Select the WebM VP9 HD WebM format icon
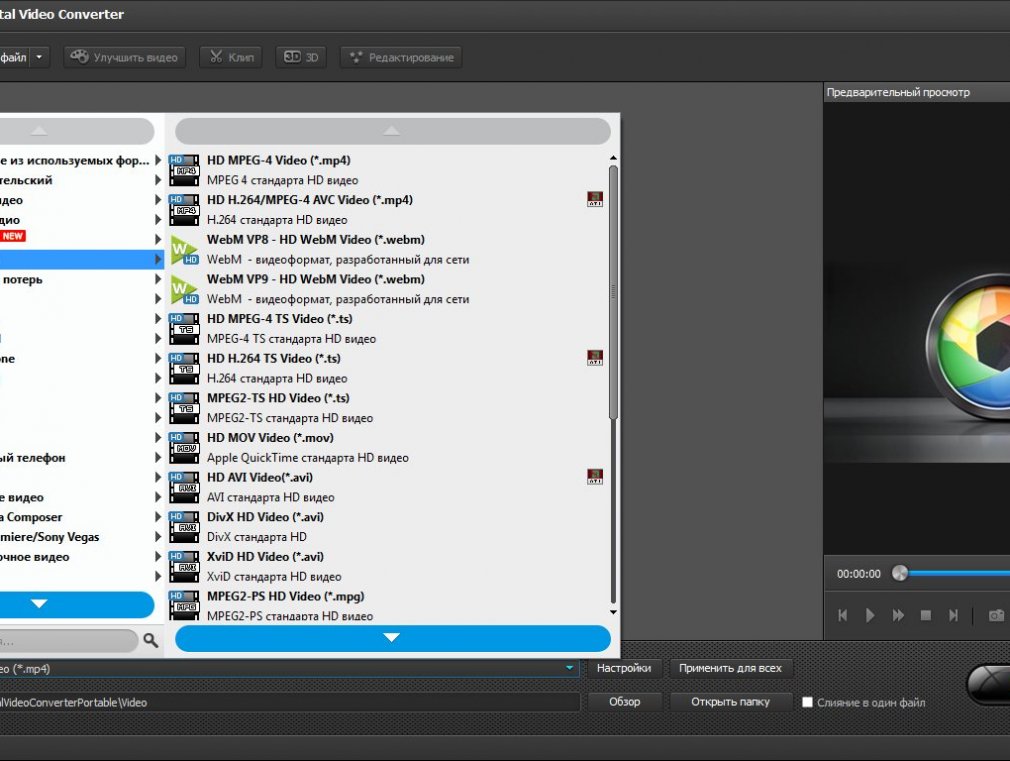Viewport: 1010px width, 761px height. coord(184,289)
